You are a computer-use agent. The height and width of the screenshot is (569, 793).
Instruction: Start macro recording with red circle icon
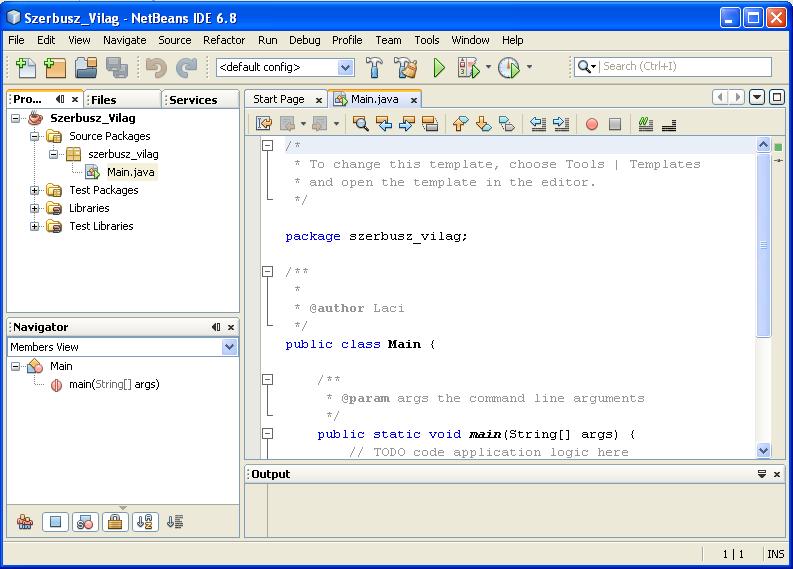point(591,124)
